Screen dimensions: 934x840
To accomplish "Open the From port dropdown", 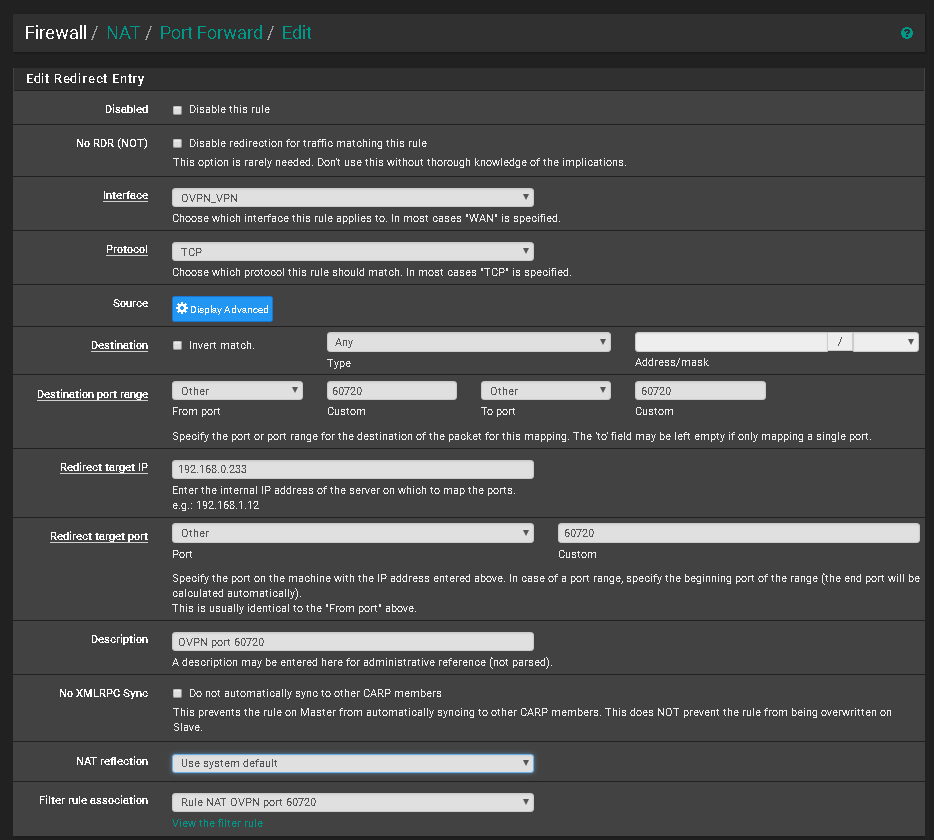I will [x=237, y=391].
